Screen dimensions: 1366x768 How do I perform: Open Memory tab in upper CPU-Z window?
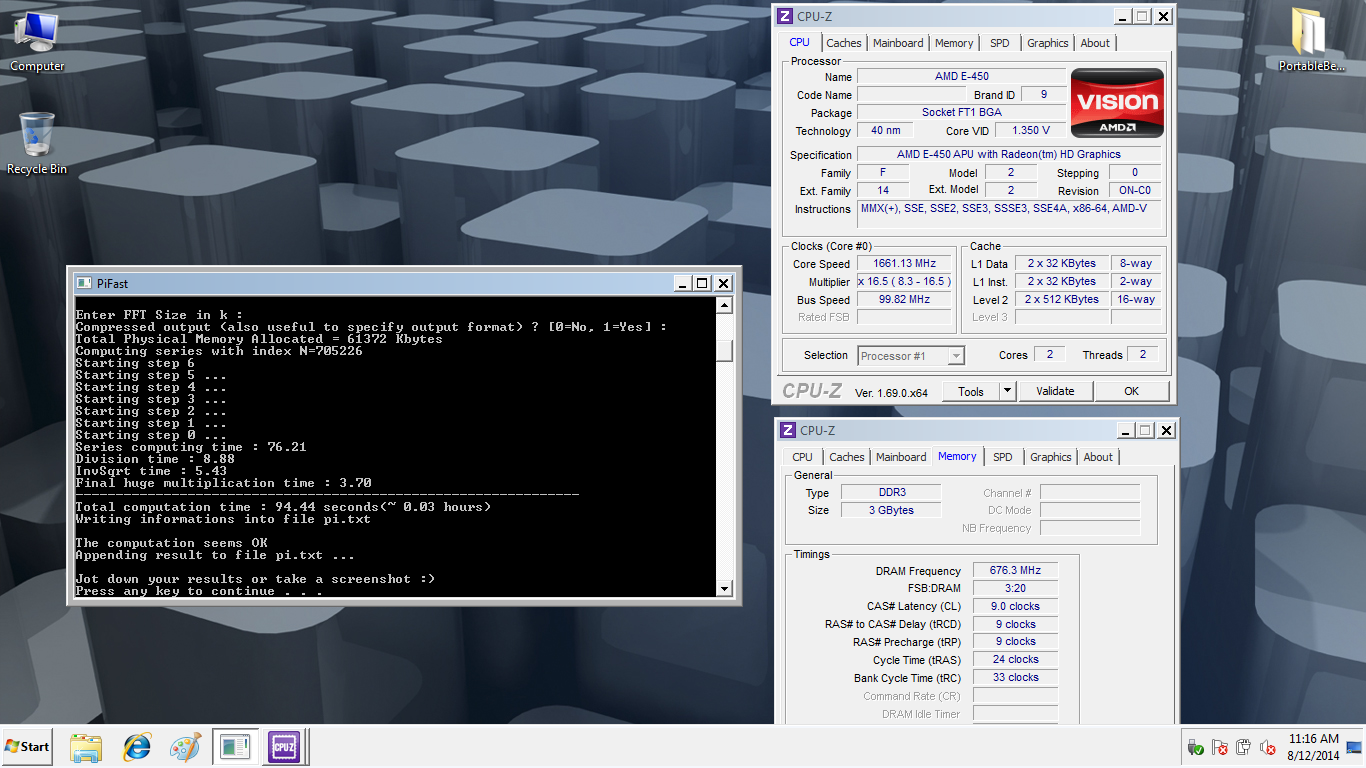(954, 43)
